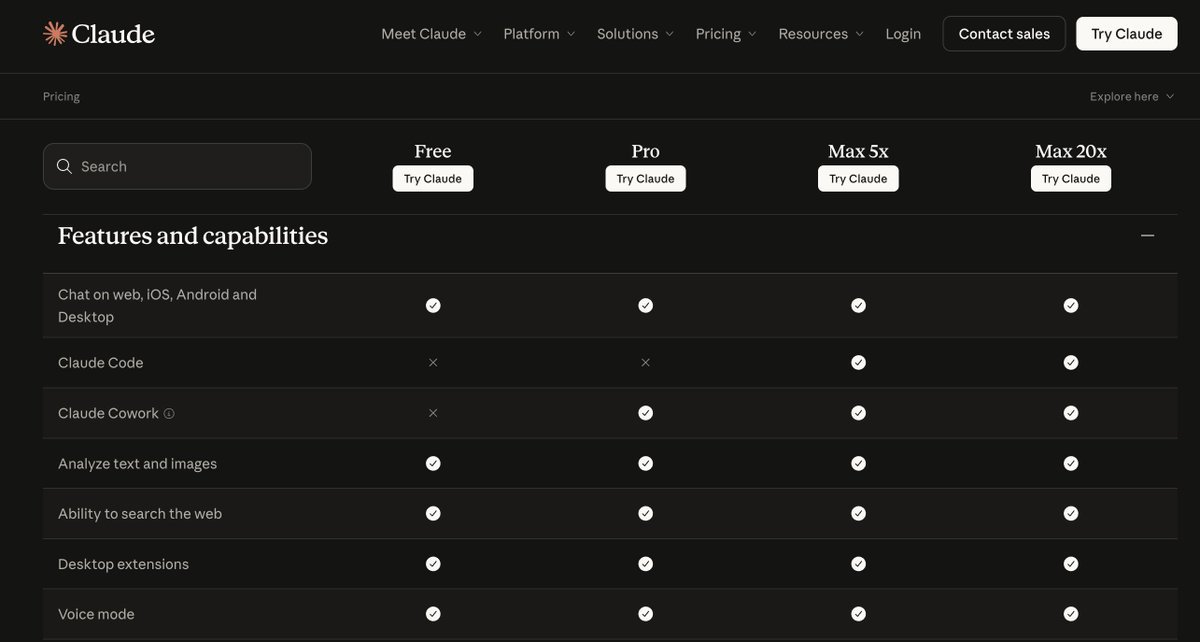
Task: Click the Pro checkmark for Ability to search the web
Action: (x=646, y=513)
